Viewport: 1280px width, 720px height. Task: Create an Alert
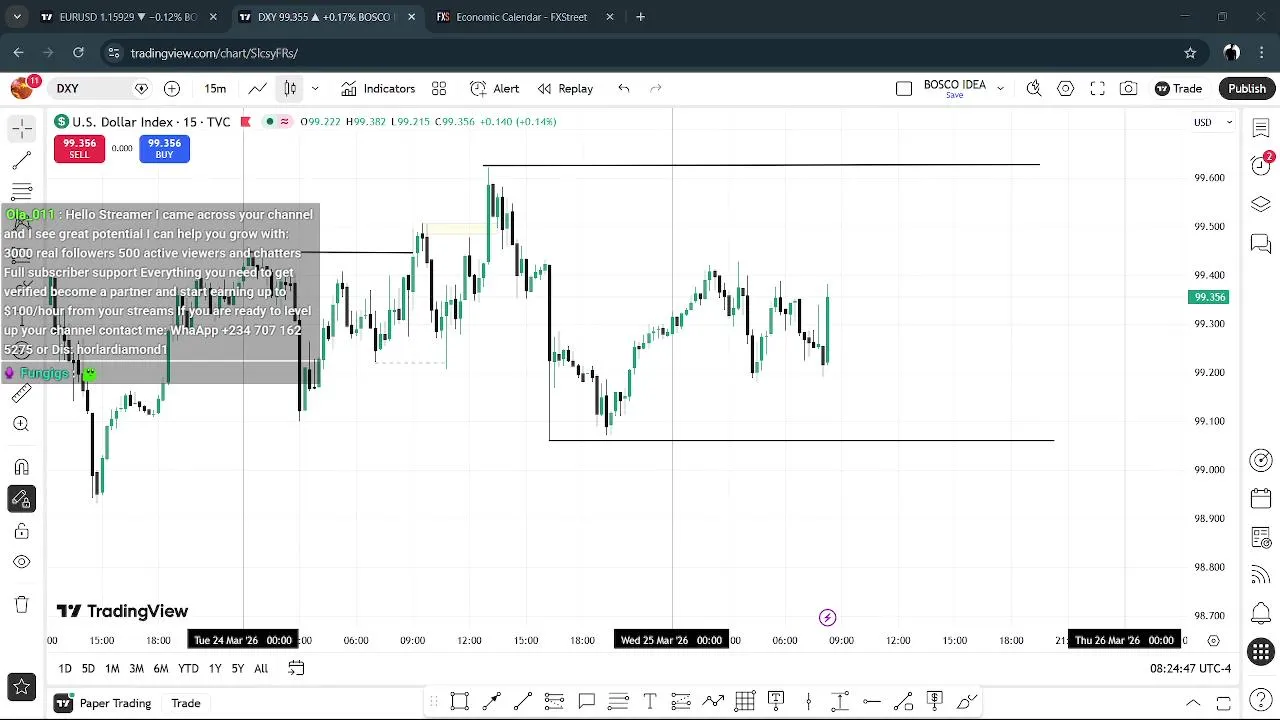click(495, 89)
